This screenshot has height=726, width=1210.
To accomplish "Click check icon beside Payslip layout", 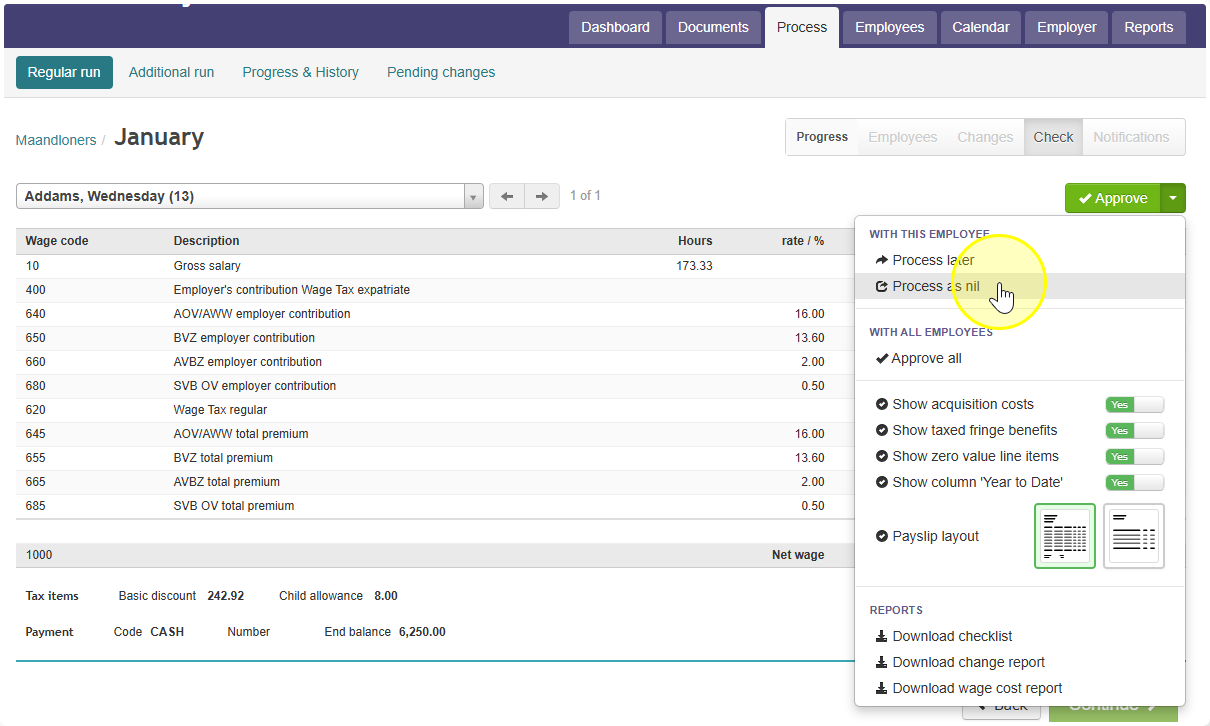I will click(881, 536).
